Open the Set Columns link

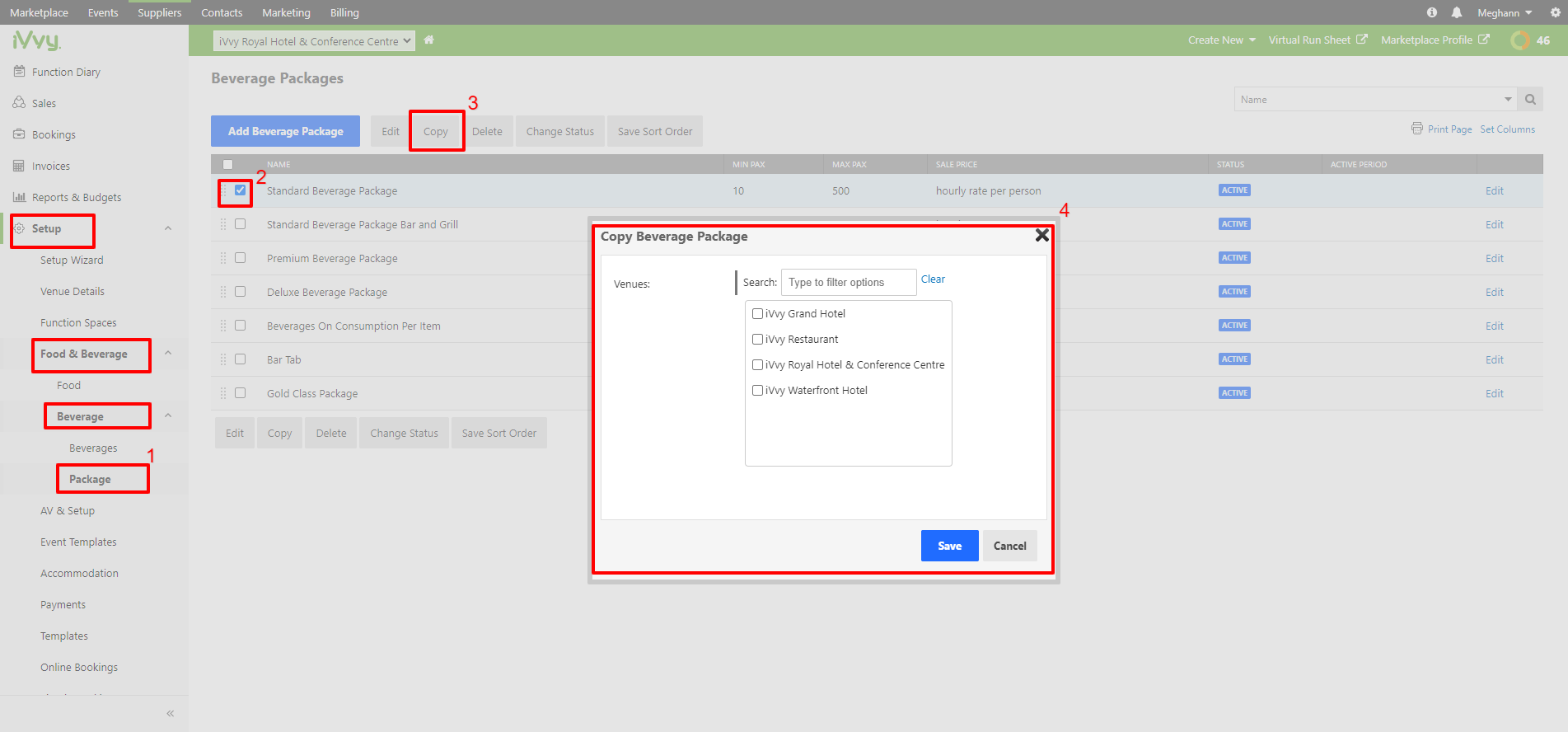(1507, 129)
